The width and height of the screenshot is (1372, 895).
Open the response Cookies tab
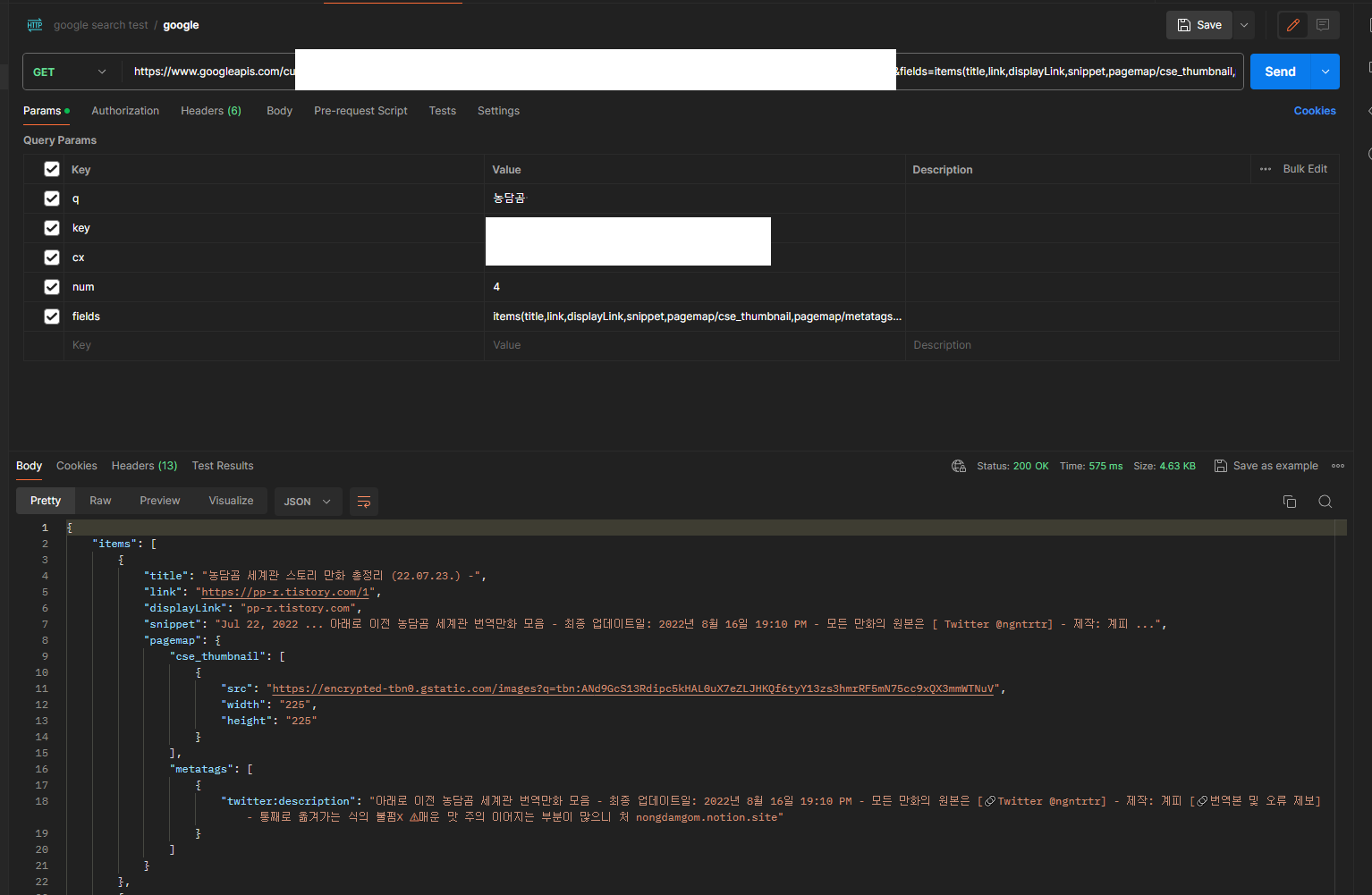[x=77, y=466]
